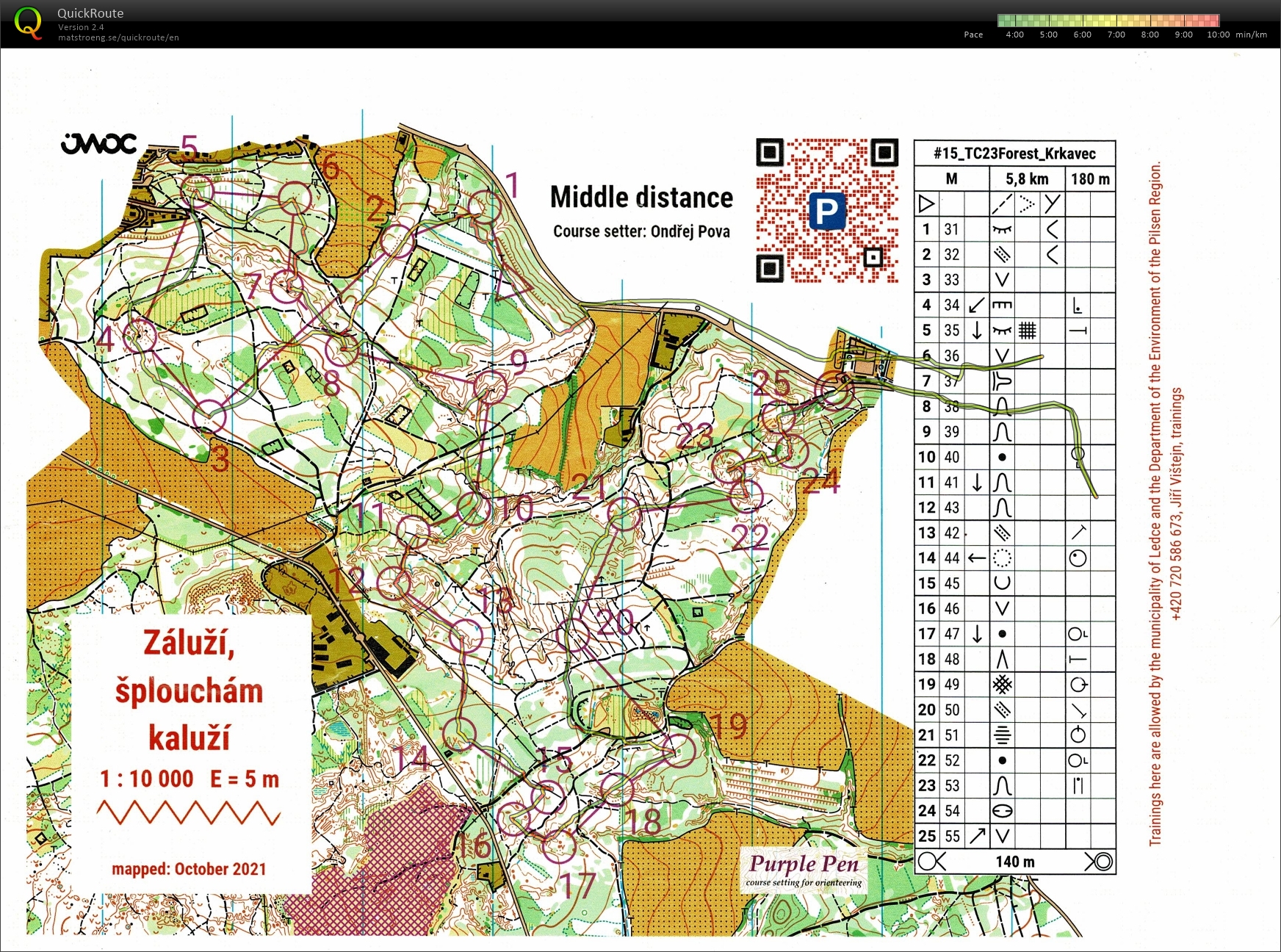Click the 140 m finish row
This screenshot has width=1281, height=952.
pos(1014,862)
